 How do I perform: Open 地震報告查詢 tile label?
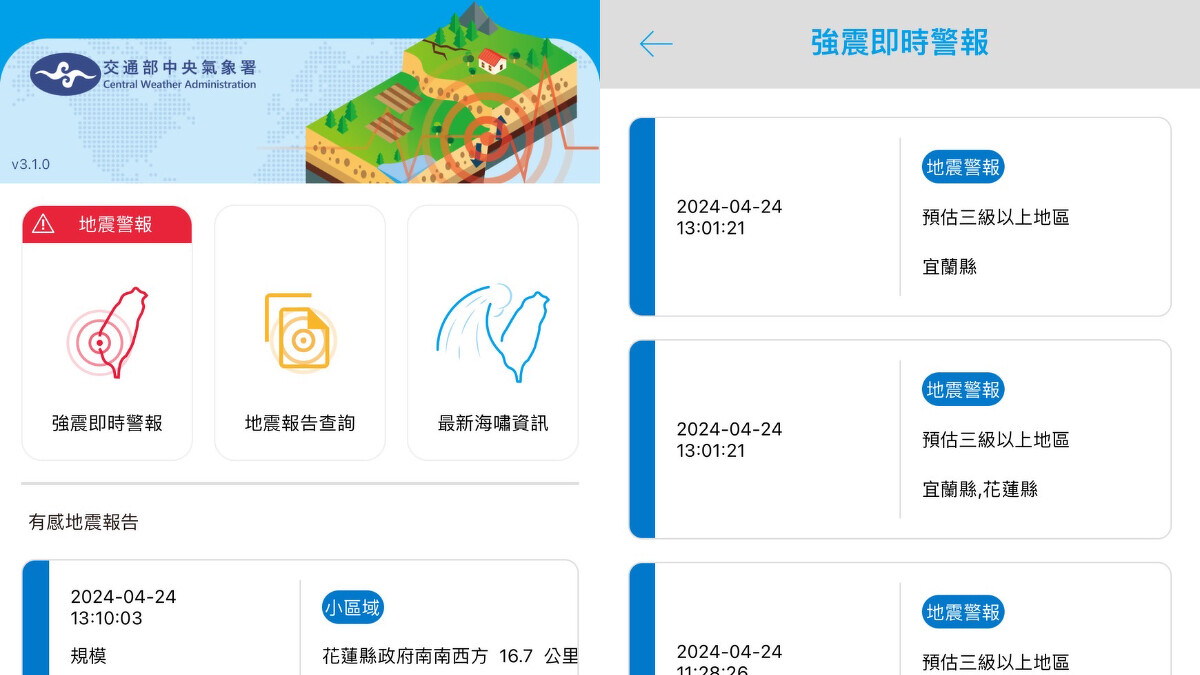click(300, 423)
